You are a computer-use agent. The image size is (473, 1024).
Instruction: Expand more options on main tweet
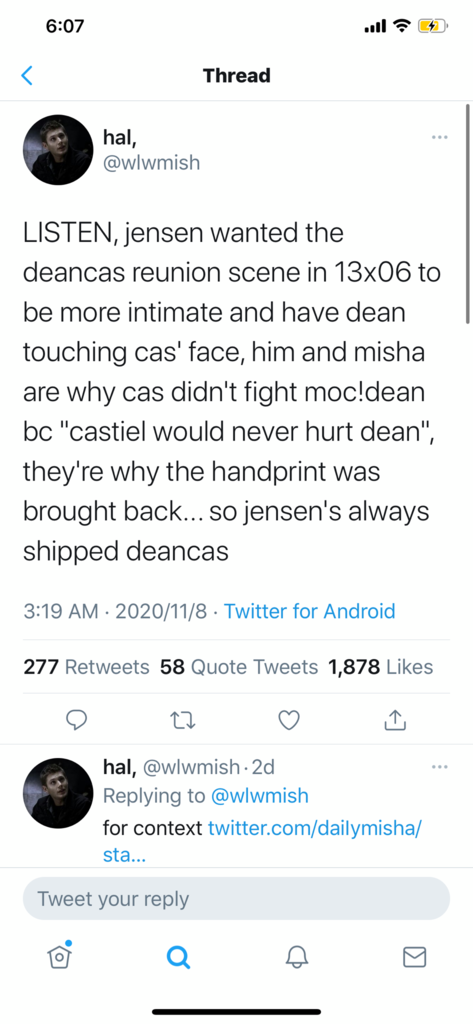(440, 138)
